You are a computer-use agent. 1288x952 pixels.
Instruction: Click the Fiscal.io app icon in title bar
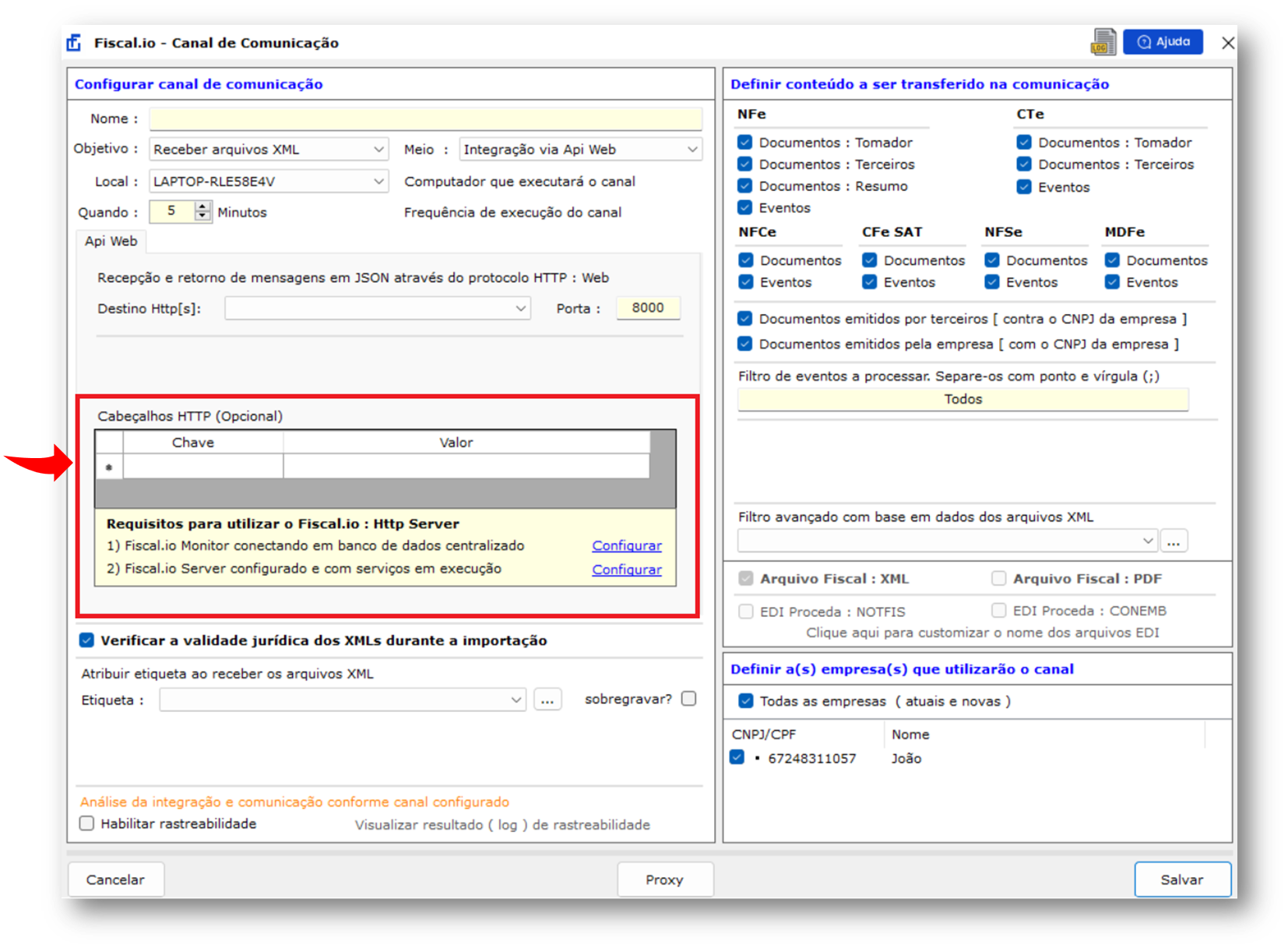[74, 43]
